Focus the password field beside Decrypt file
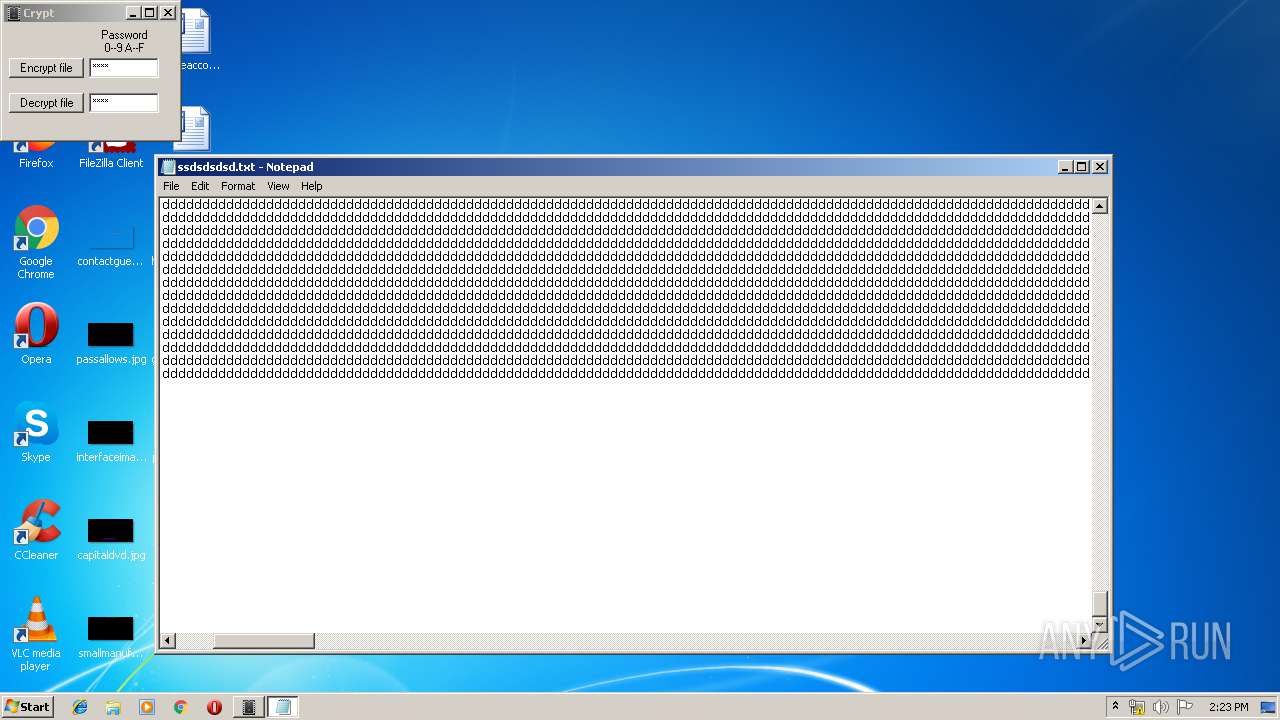1280x720 pixels. 124,103
